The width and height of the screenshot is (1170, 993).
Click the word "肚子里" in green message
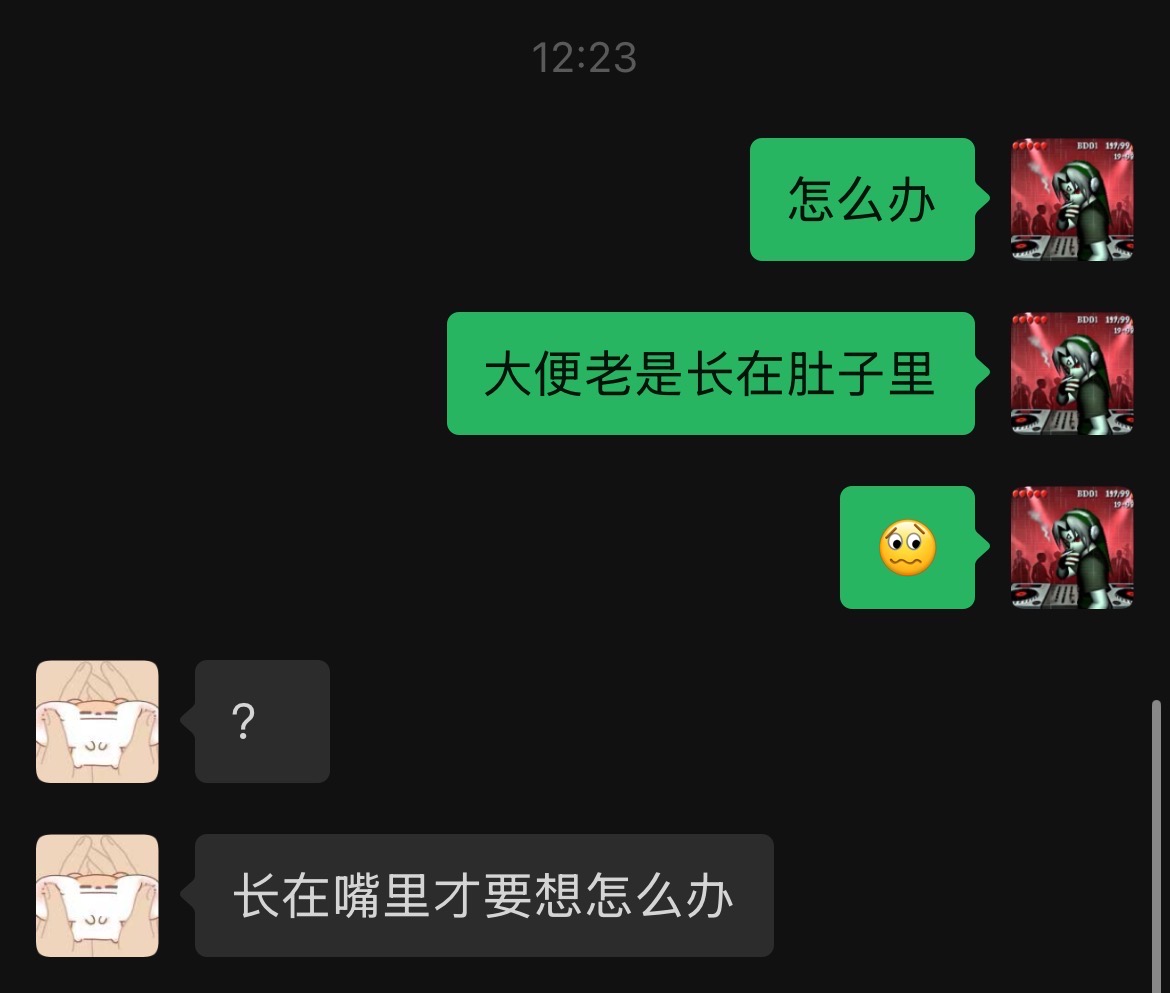coord(860,374)
